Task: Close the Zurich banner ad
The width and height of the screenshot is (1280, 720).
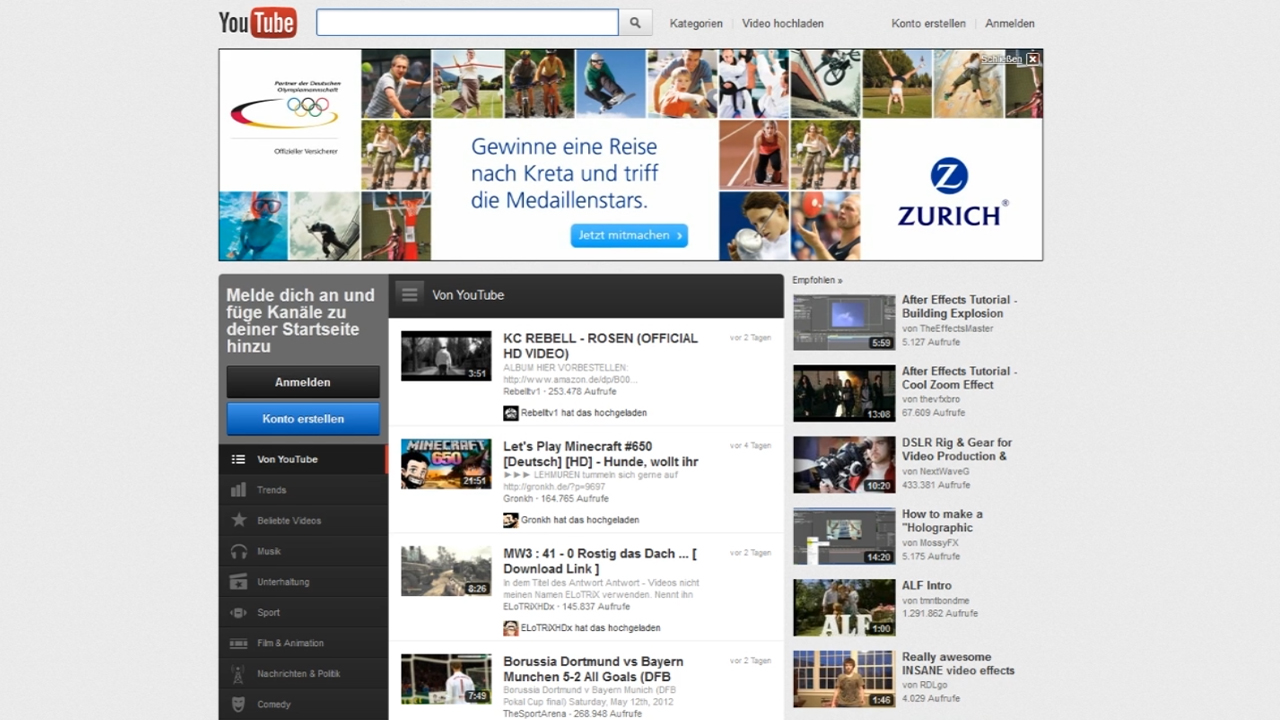Action: [x=1033, y=59]
